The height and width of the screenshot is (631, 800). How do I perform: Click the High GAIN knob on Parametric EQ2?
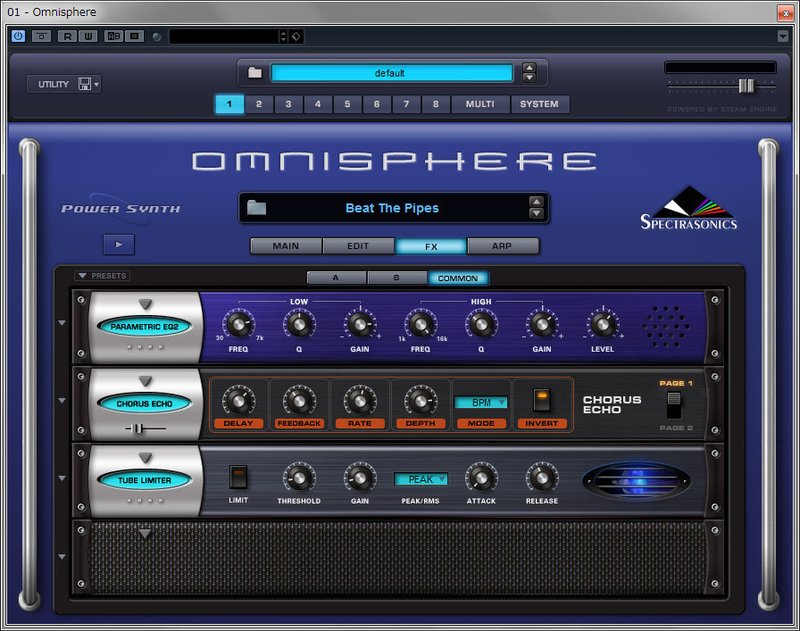tap(542, 324)
